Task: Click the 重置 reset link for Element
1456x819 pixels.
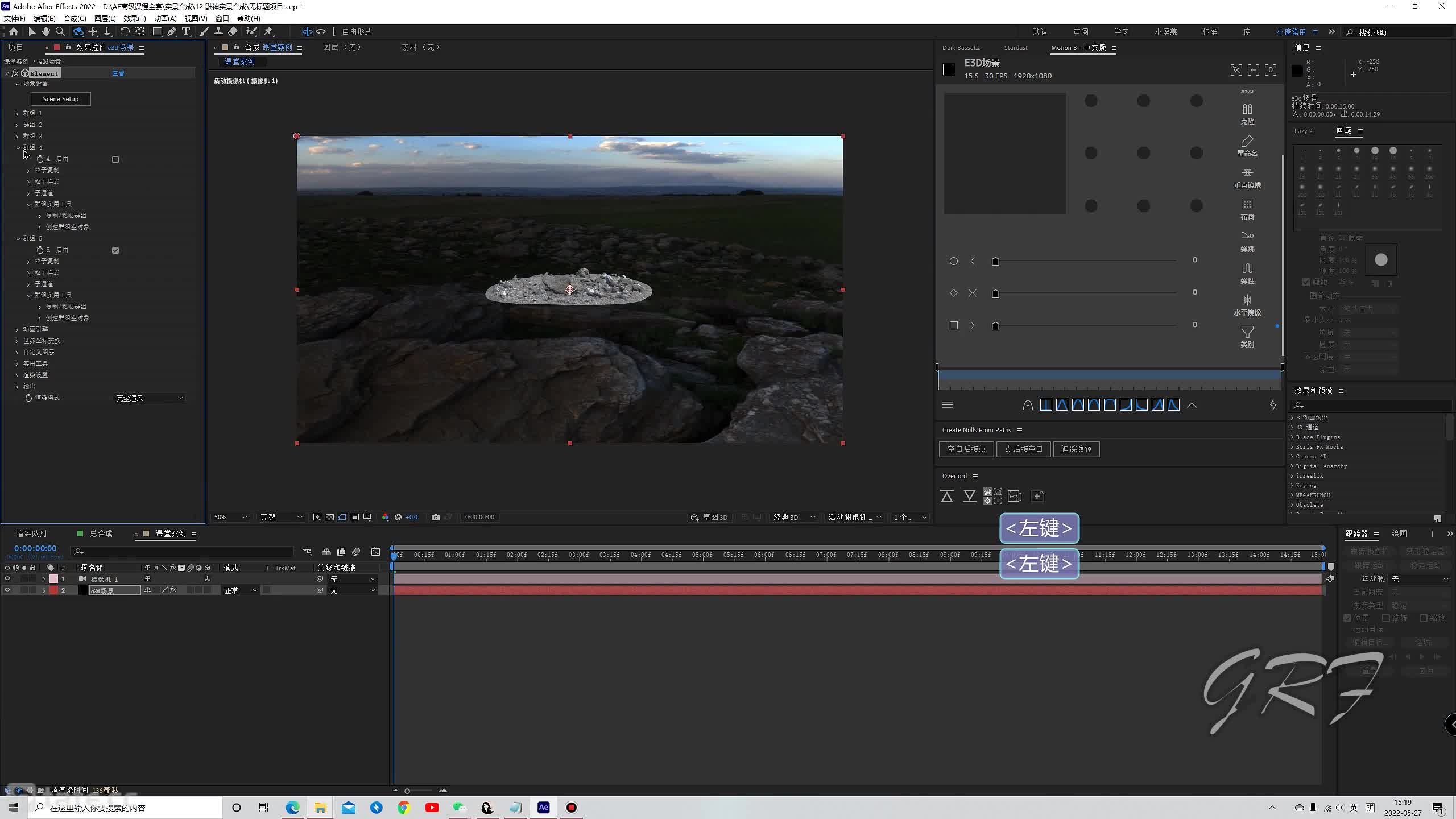Action: pos(118,73)
